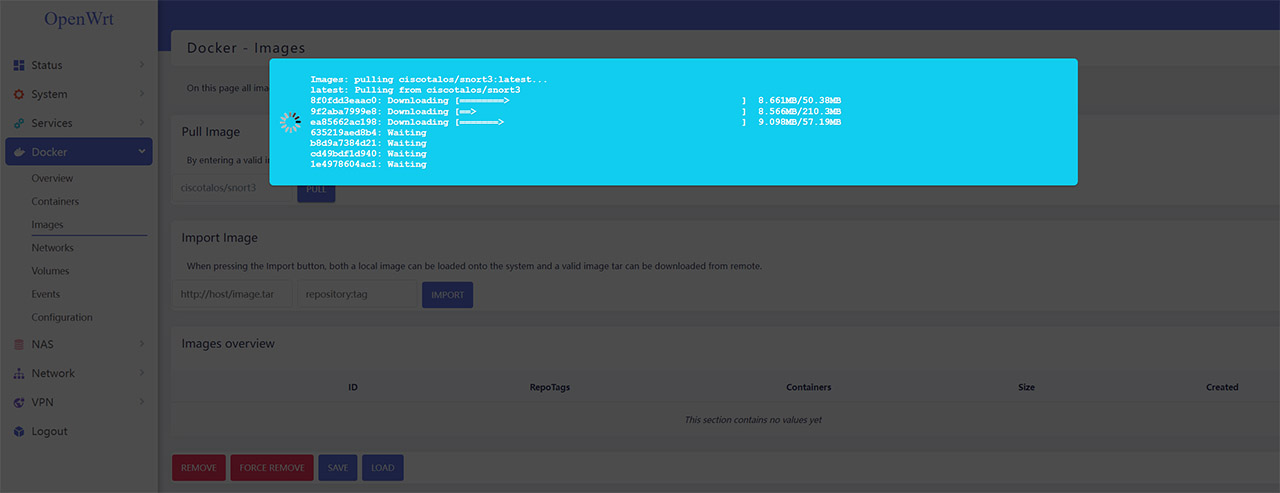Click the 'Docker - Images' page heading
Viewport: 1280px width, 493px height.
pyautogui.click(x=246, y=48)
